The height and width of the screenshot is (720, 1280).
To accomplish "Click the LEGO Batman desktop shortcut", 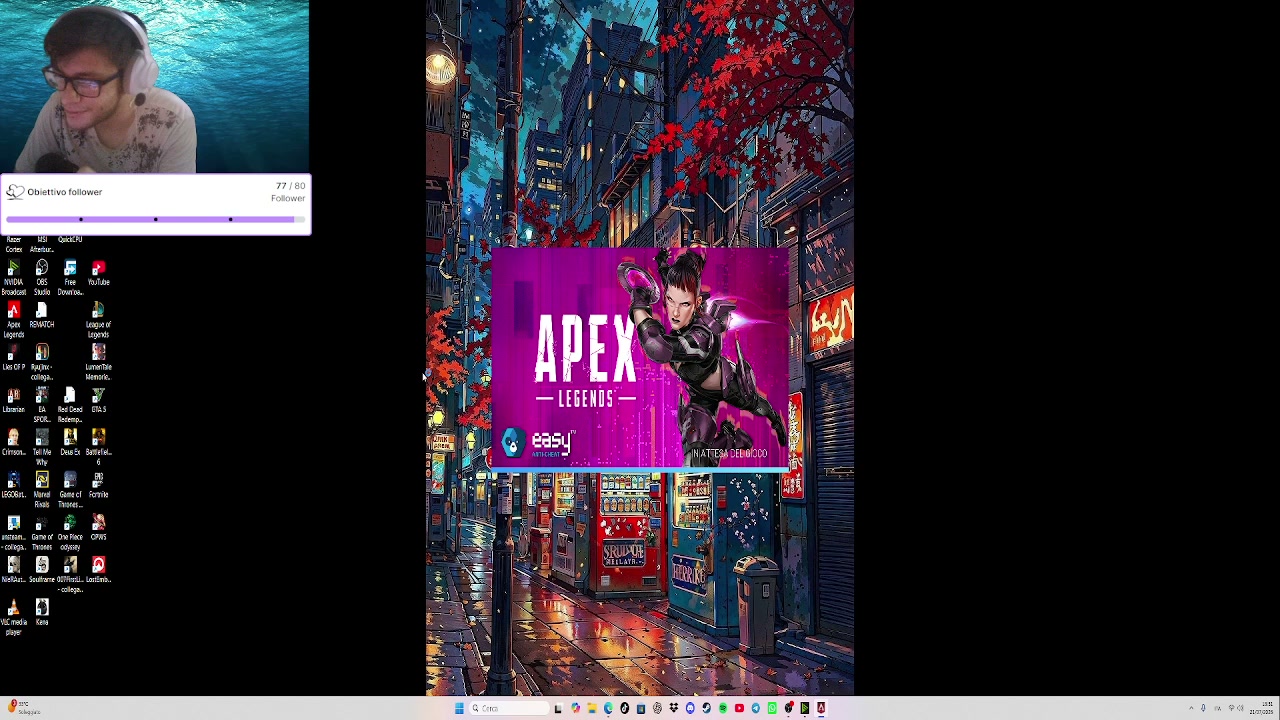I will pos(13,486).
